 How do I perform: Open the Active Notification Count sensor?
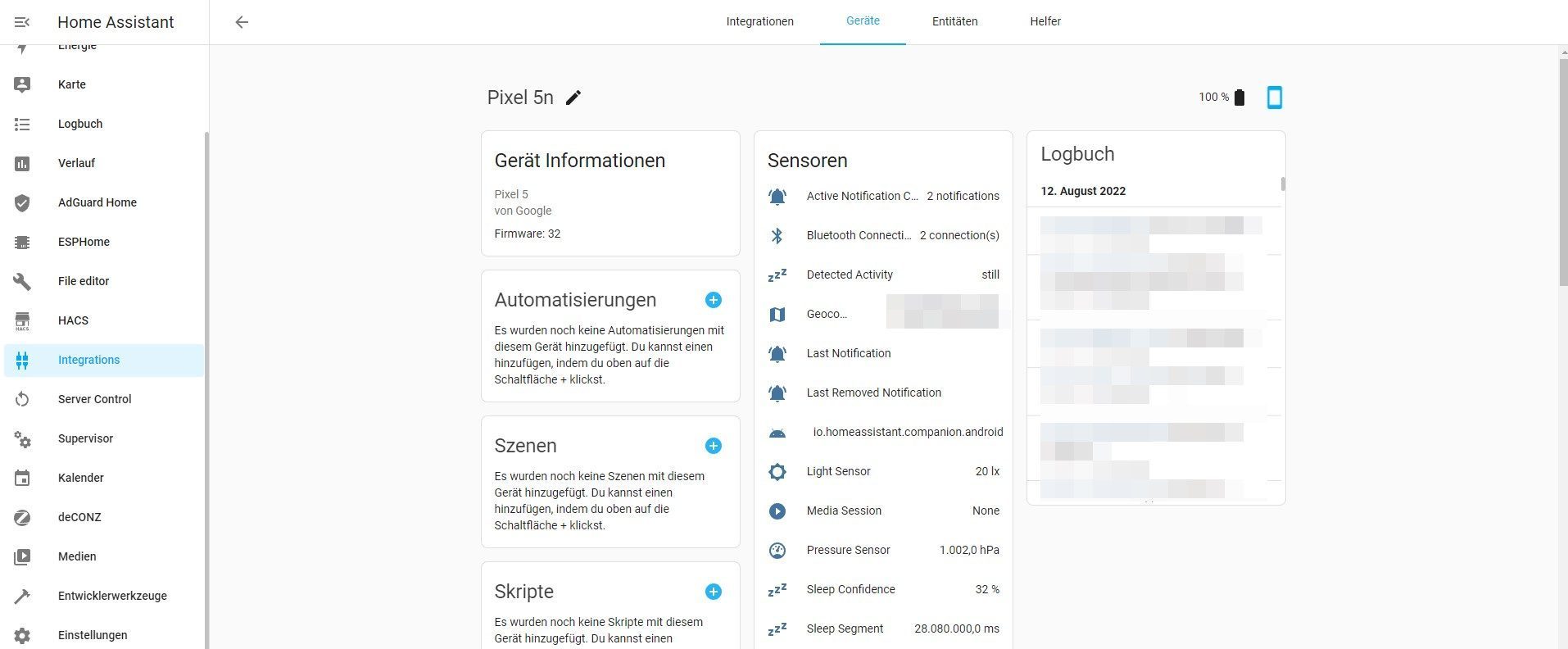point(883,196)
